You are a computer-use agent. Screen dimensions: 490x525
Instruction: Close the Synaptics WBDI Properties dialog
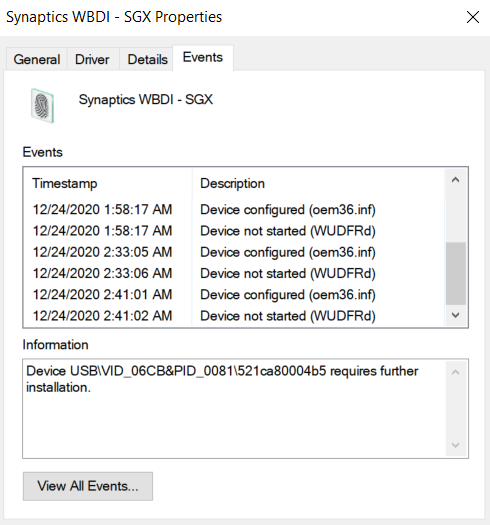point(473,17)
